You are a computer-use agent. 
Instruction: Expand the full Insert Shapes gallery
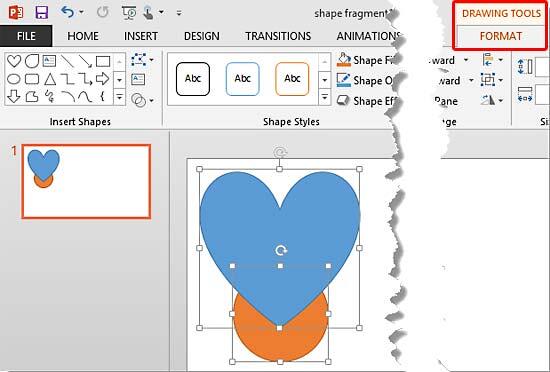click(119, 96)
